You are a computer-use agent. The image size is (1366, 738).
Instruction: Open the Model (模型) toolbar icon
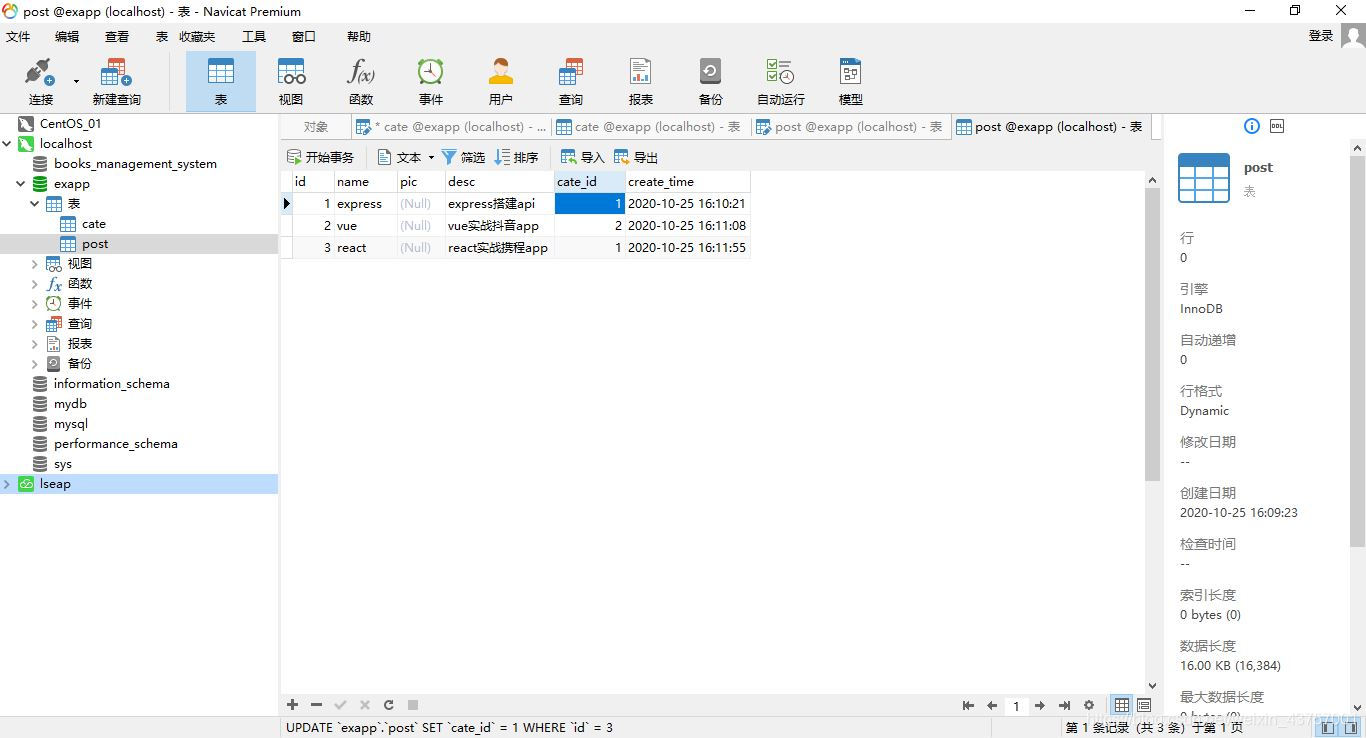click(x=851, y=82)
